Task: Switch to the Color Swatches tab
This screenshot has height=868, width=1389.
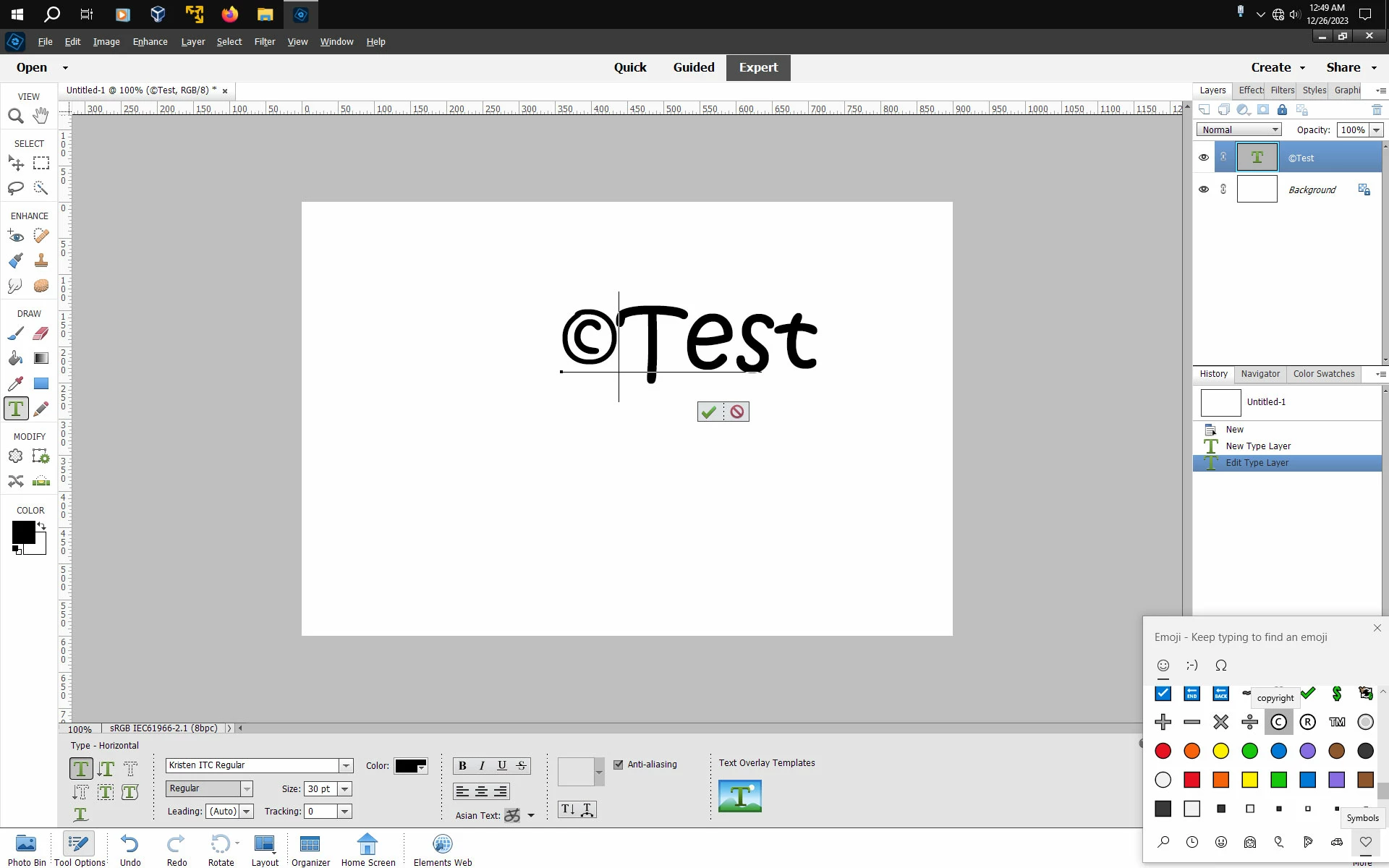Action: (1323, 374)
